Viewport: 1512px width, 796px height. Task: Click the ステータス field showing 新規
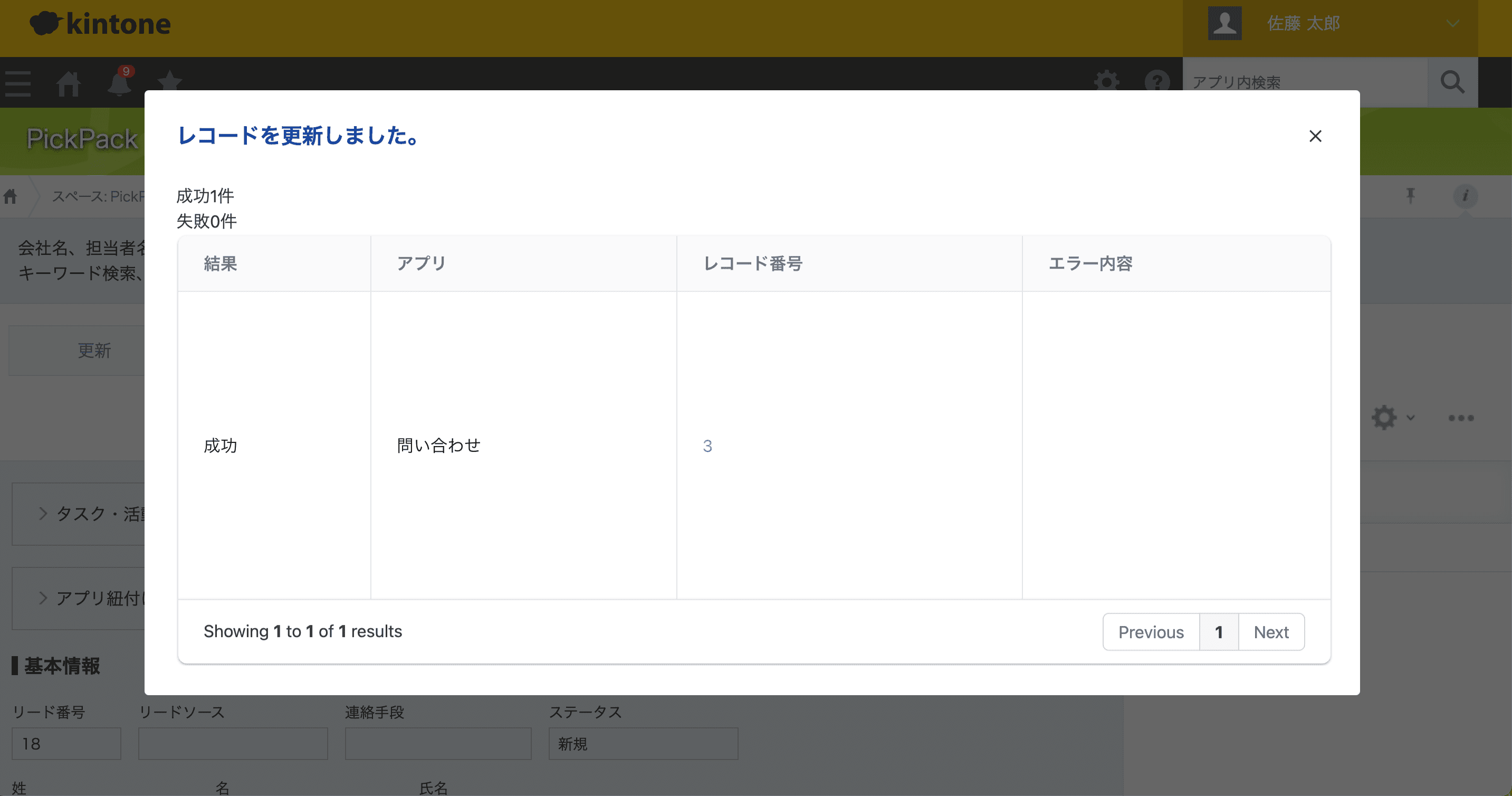click(x=643, y=744)
